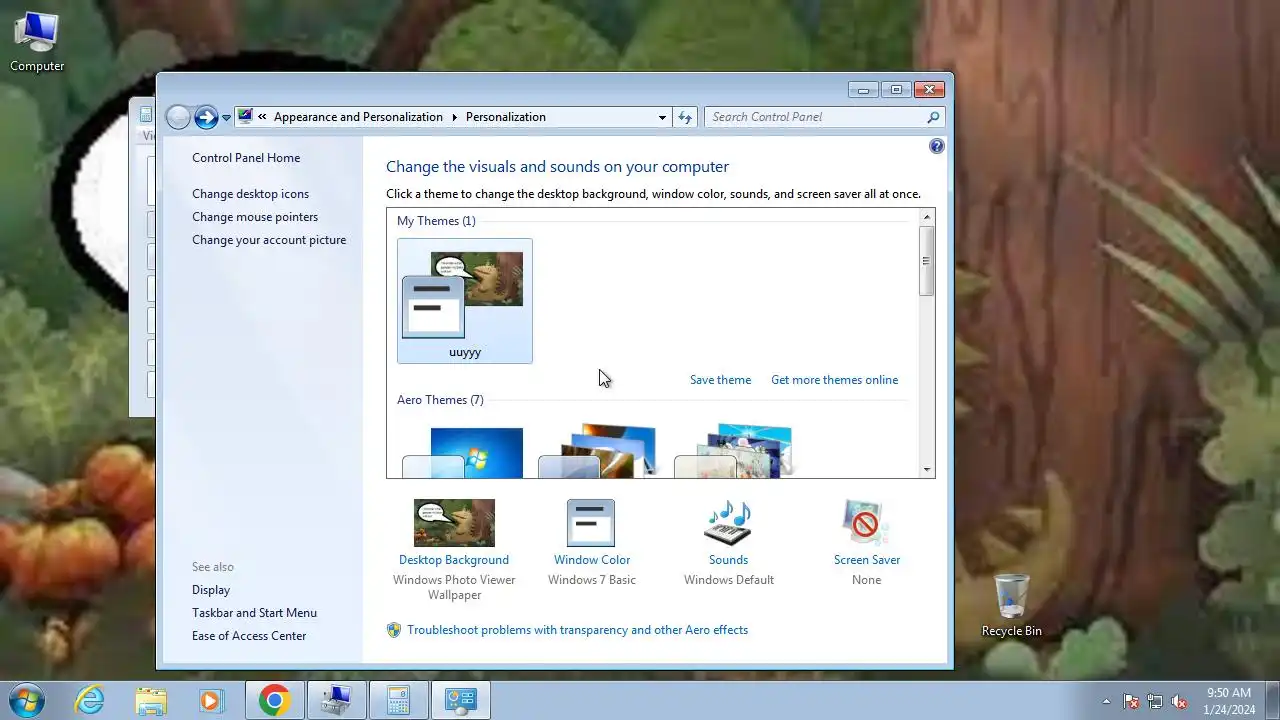Click the theme list scroll down arrow
The image size is (1280, 720).
point(927,470)
